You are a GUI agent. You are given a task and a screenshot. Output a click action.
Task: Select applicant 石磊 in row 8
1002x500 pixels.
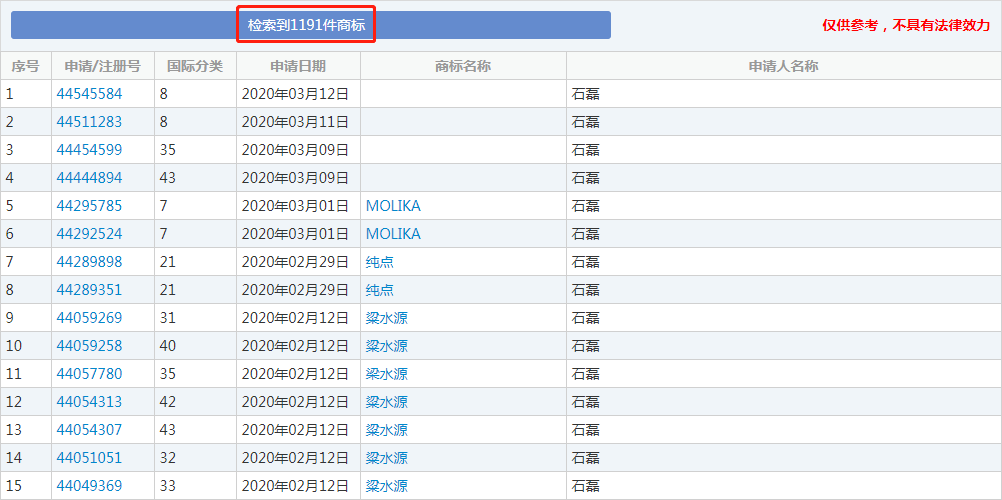(x=585, y=290)
